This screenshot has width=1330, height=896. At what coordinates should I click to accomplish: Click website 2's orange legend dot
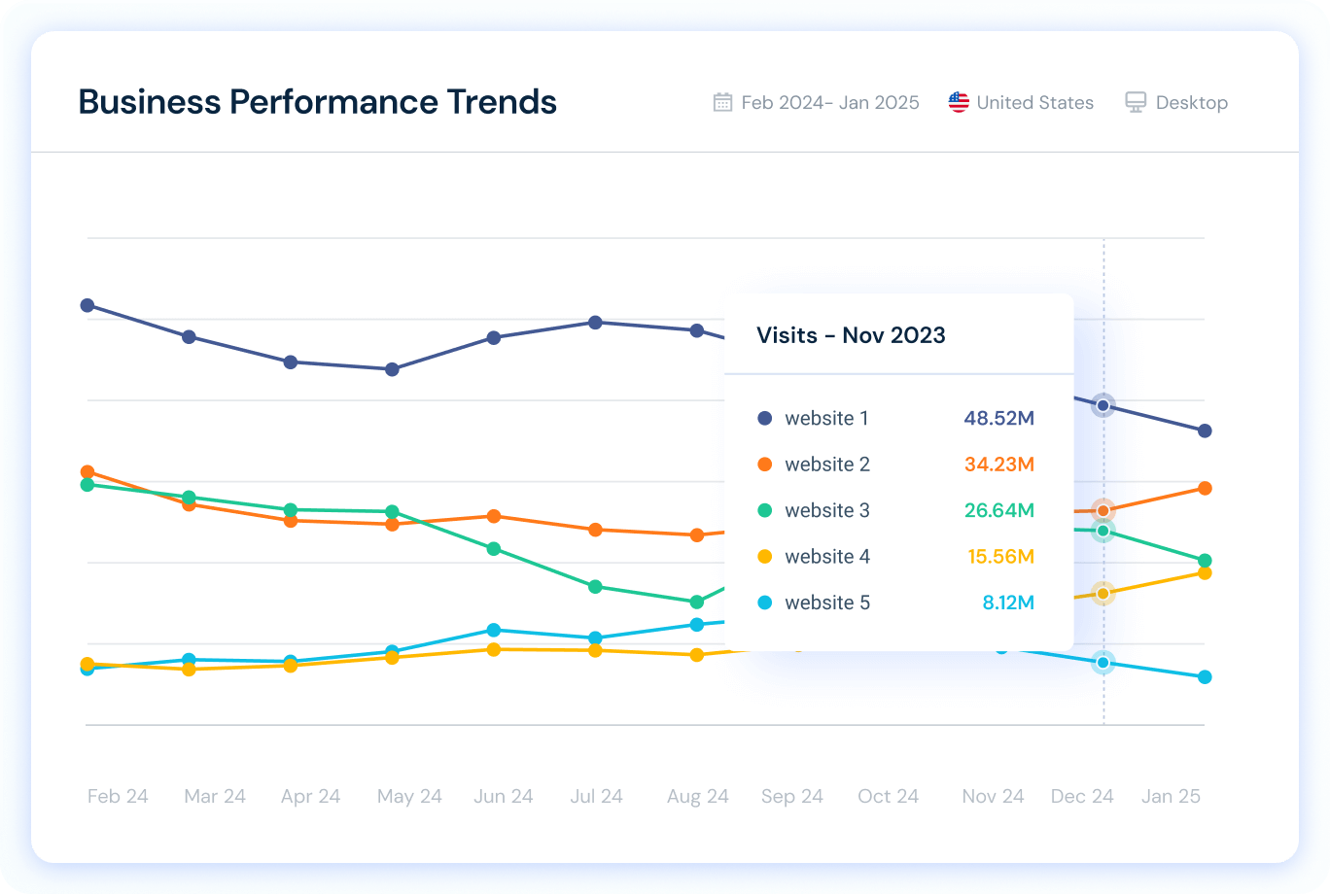[x=764, y=464]
